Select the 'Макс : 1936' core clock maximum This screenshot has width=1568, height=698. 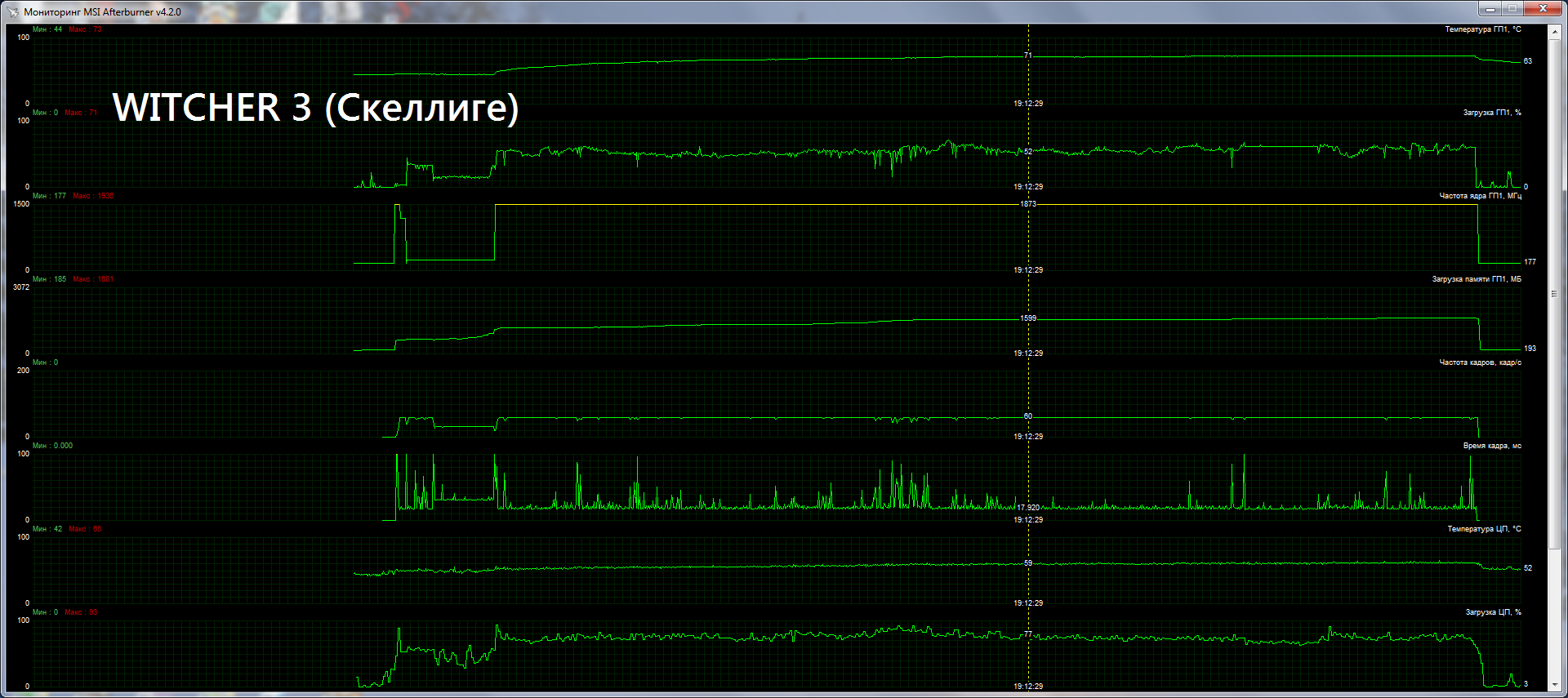[x=93, y=196]
